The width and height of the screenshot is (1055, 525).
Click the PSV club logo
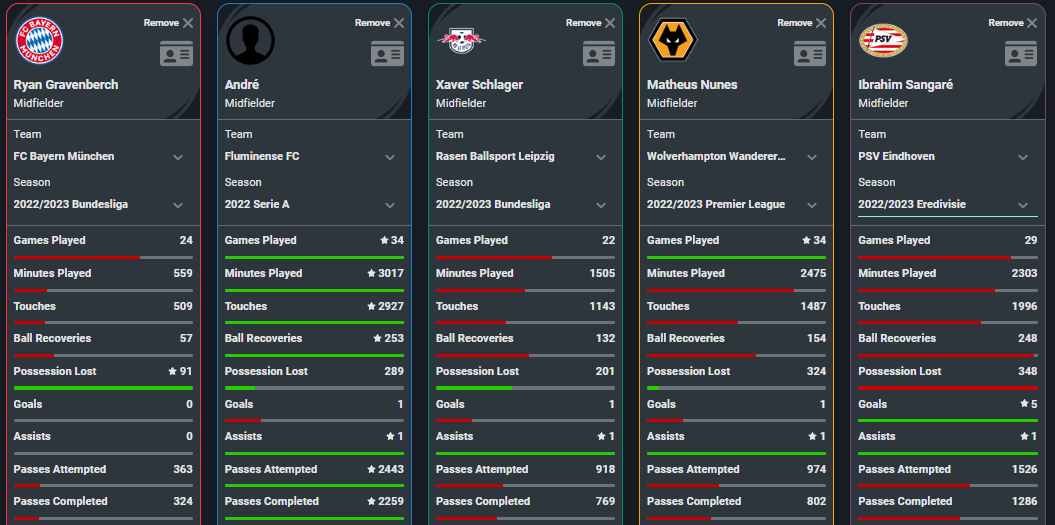coord(883,41)
